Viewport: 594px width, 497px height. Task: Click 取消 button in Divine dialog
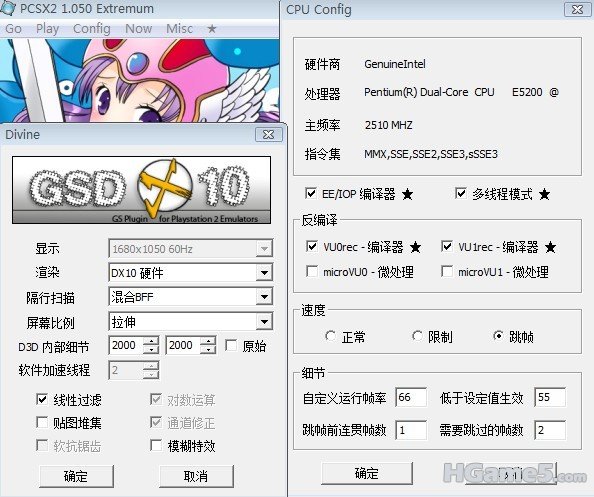pyautogui.click(x=196, y=477)
